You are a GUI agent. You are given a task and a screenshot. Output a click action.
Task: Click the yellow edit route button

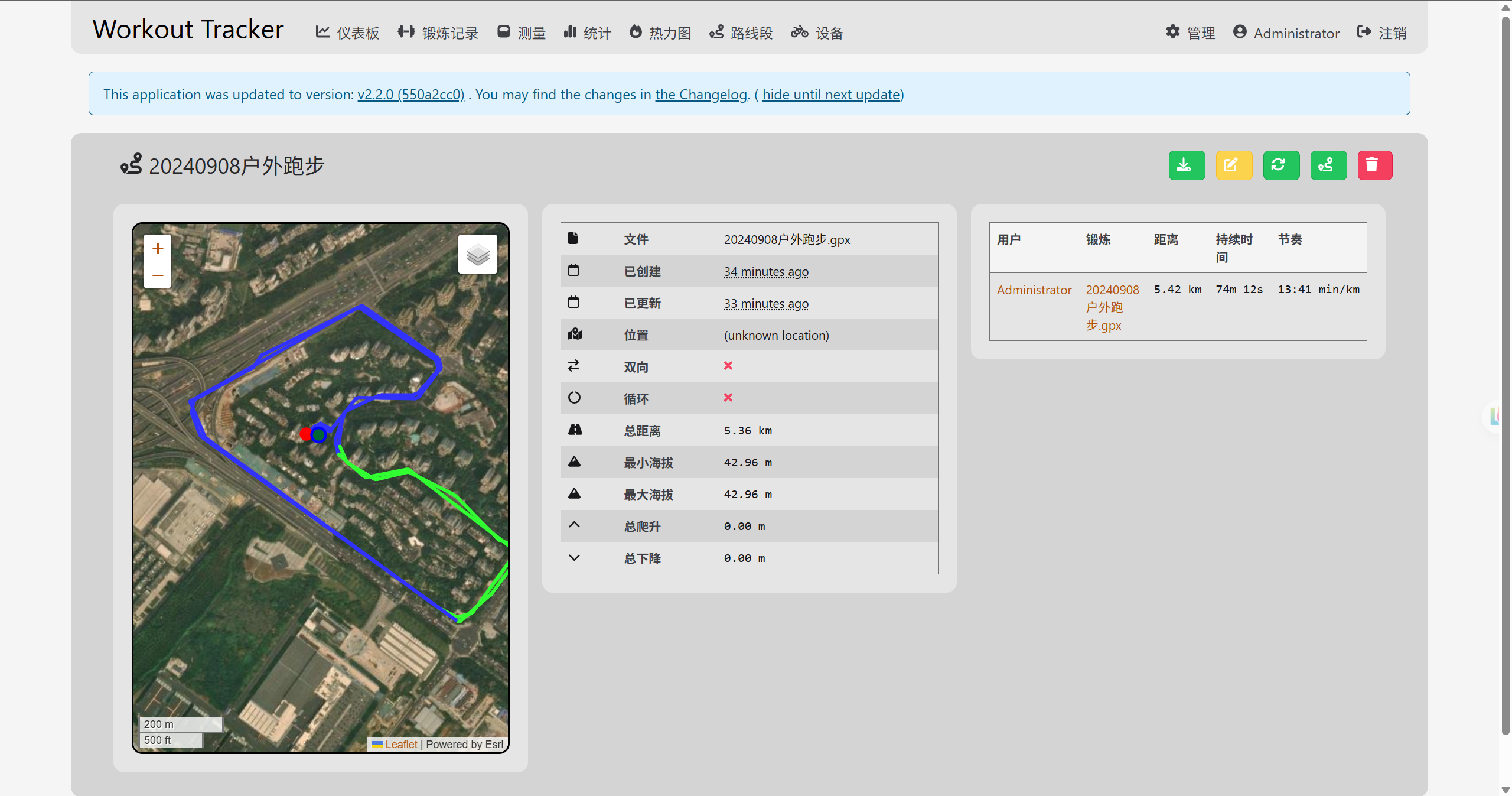[1233, 165]
